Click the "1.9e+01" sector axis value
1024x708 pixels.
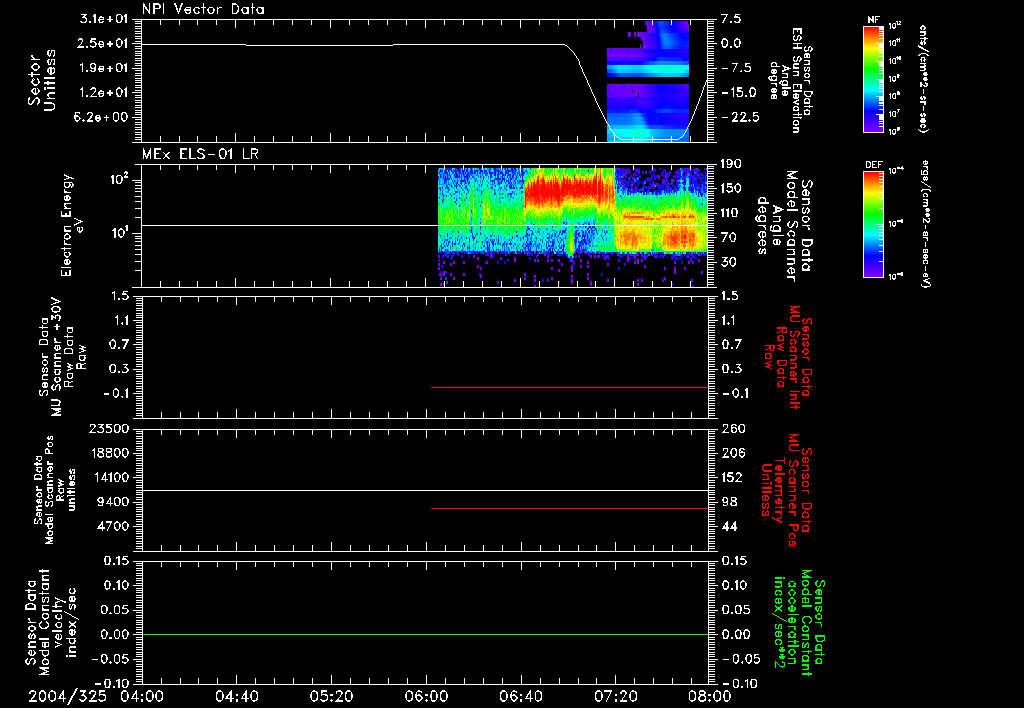pos(103,68)
